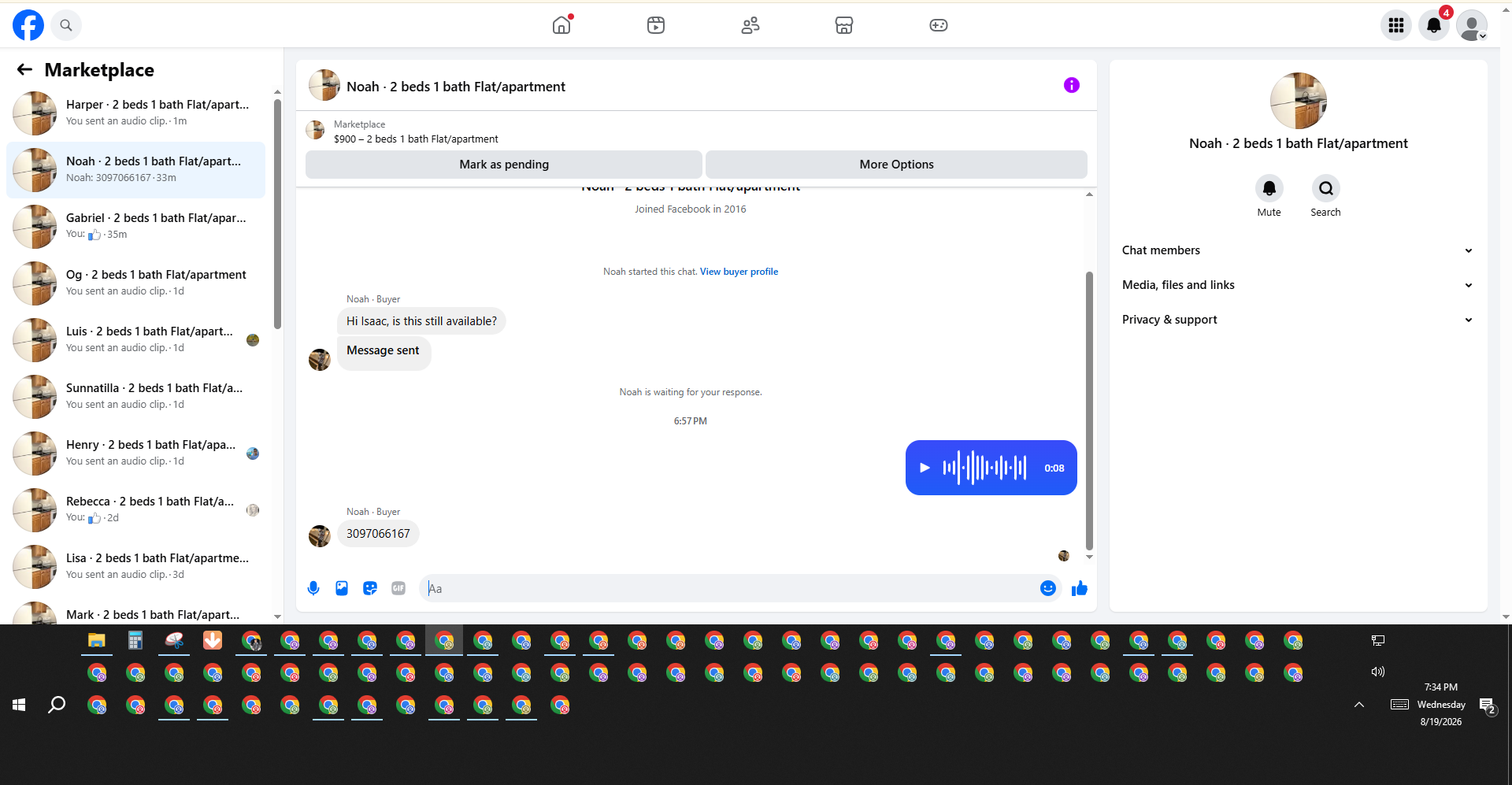Click the conversation list scrollbar

point(277,213)
